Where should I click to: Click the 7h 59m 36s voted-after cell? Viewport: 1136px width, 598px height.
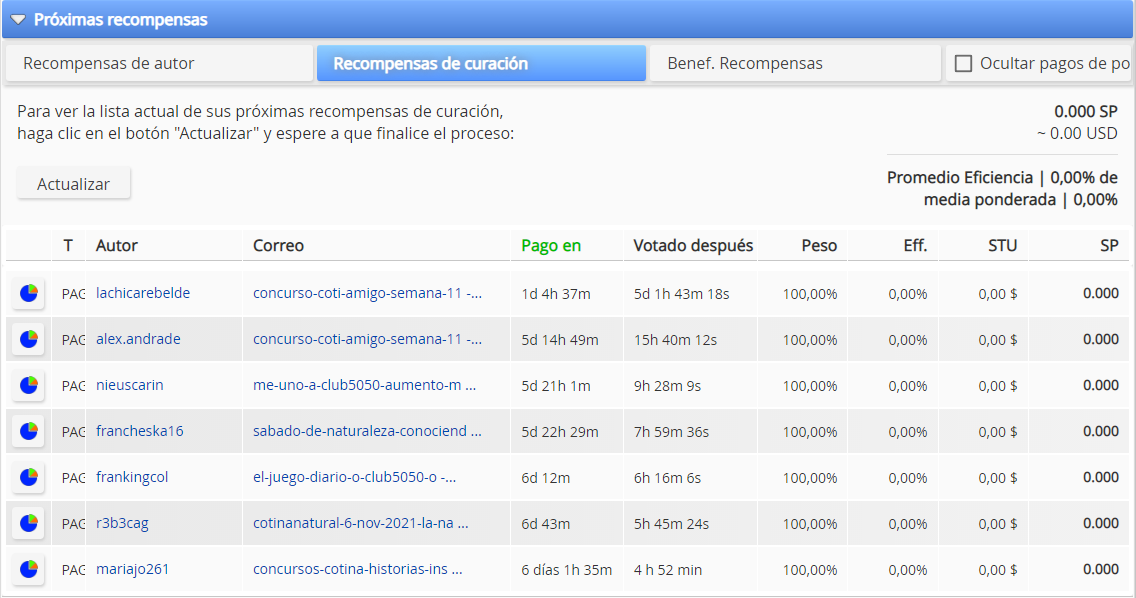pyautogui.click(x=671, y=432)
